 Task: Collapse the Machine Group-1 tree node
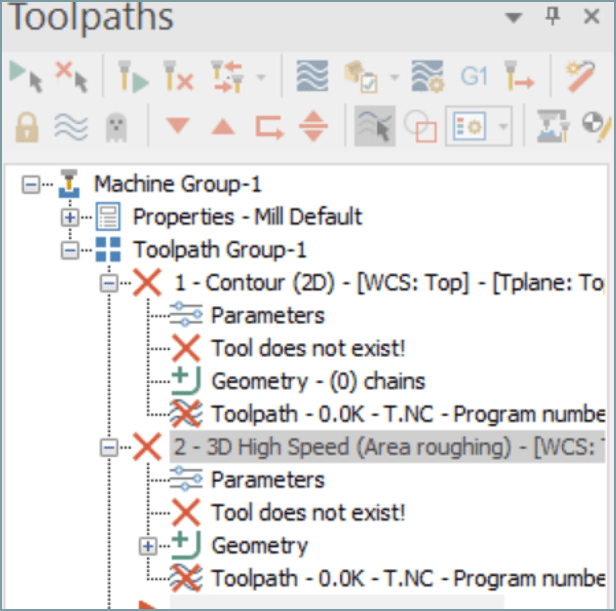pos(30,184)
